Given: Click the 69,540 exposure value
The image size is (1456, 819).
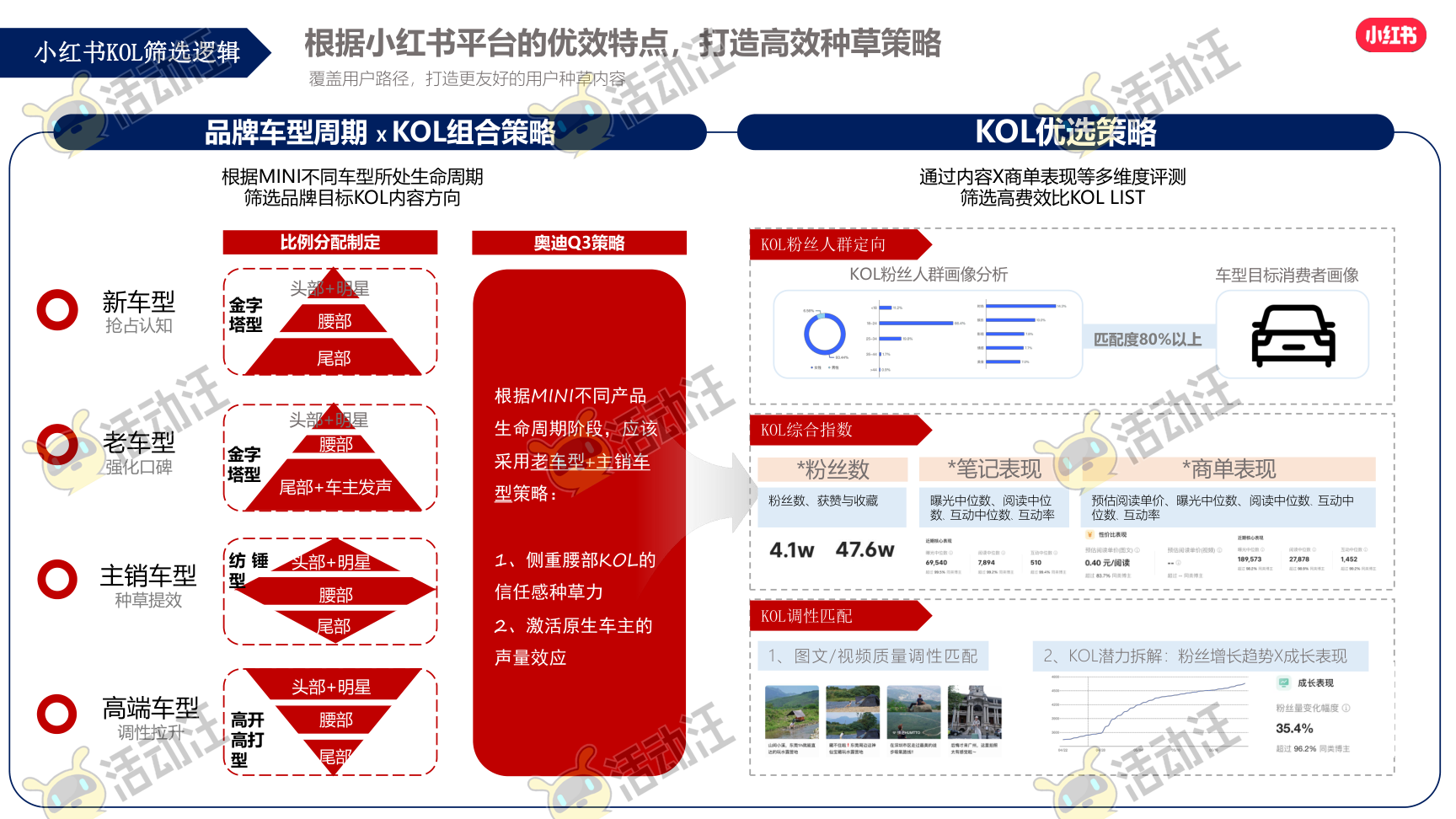Looking at the screenshot, I should coord(936,562).
